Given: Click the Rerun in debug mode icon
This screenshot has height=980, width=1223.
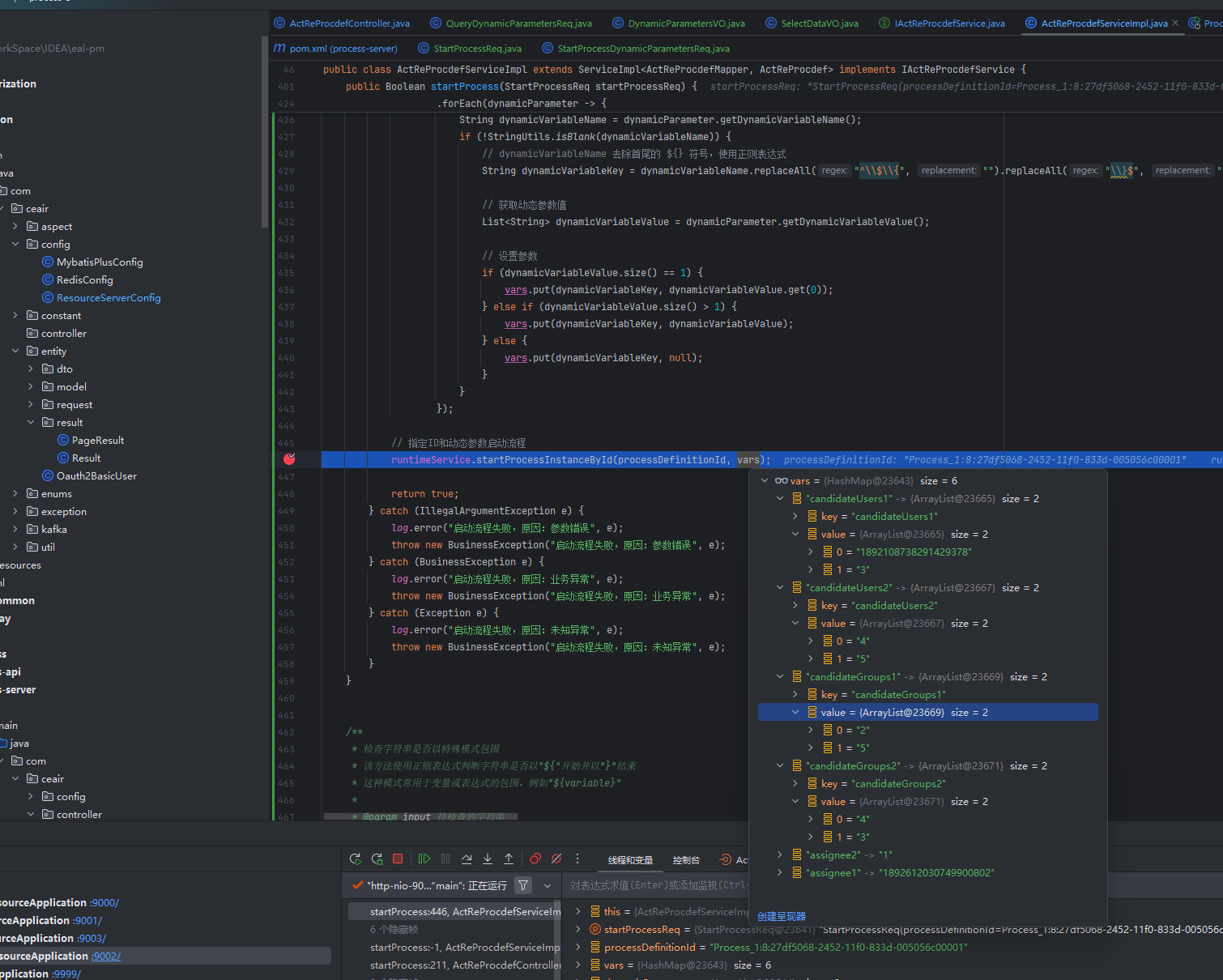Looking at the screenshot, I should pos(377,859).
